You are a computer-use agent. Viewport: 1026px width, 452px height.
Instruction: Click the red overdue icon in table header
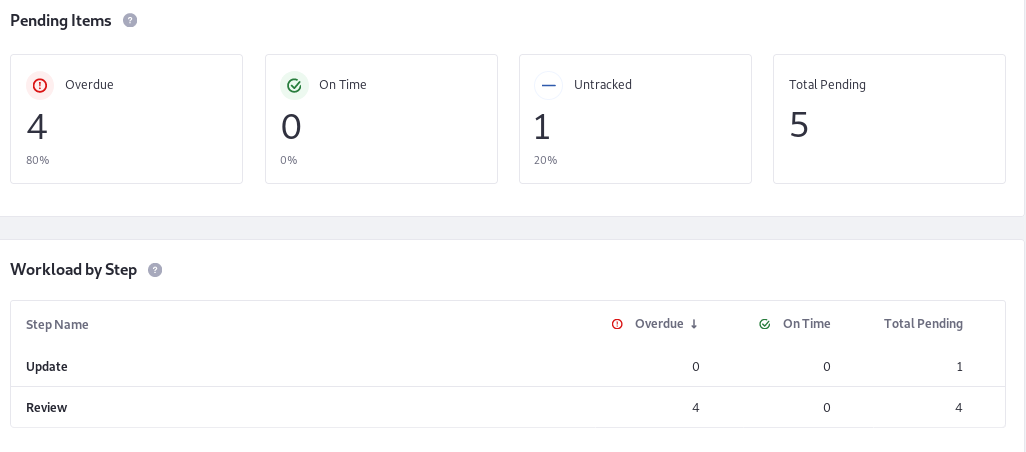pos(617,324)
